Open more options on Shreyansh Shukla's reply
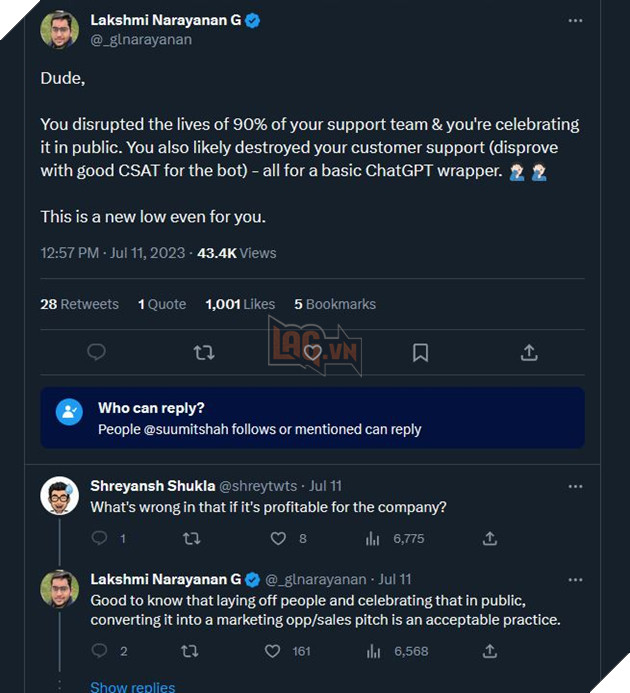Screen dimensions: 630x693 click(x=575, y=486)
